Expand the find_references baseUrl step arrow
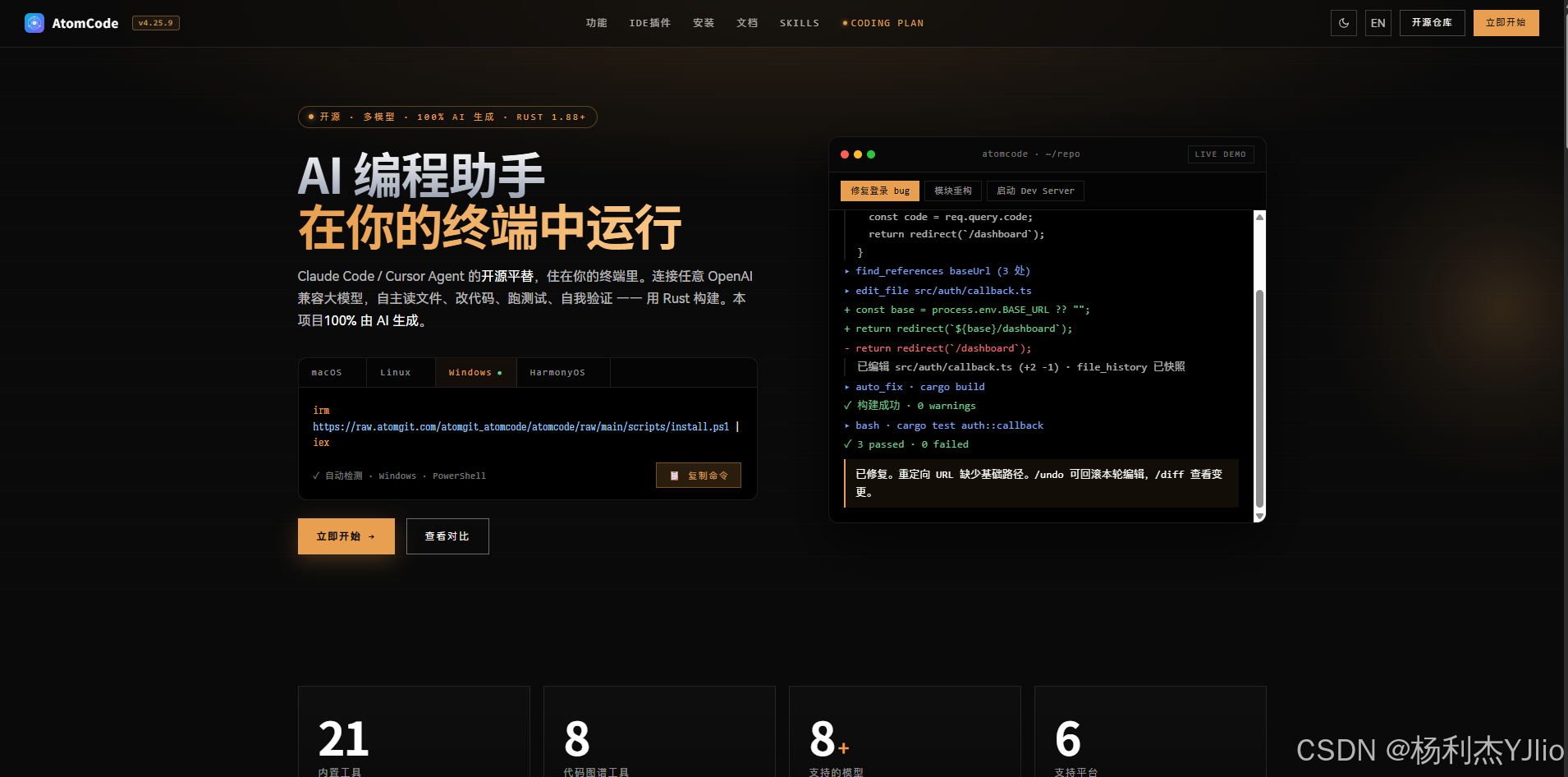This screenshot has height=777, width=1568. click(x=847, y=271)
